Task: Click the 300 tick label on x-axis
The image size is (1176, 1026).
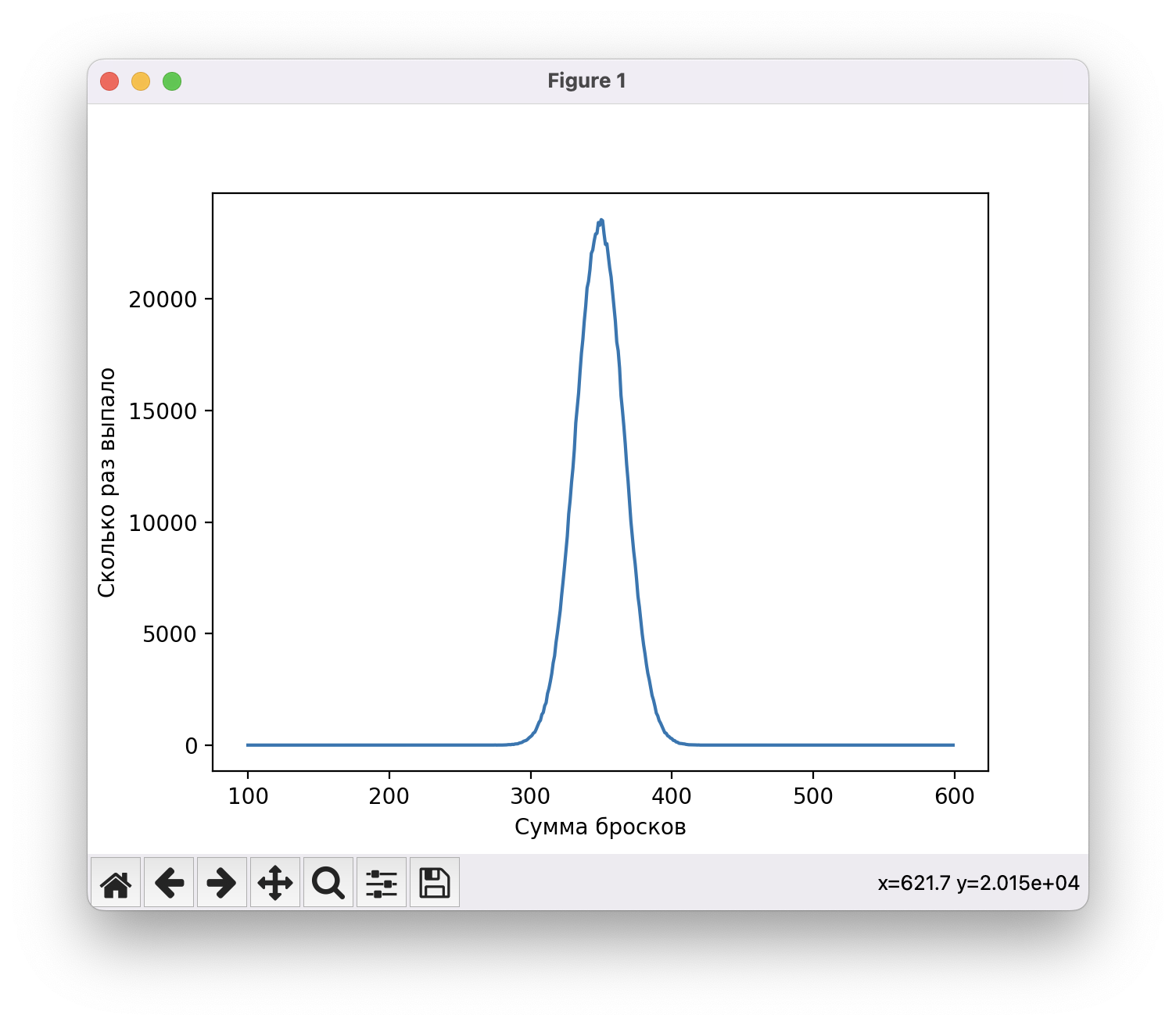Action: [x=530, y=797]
